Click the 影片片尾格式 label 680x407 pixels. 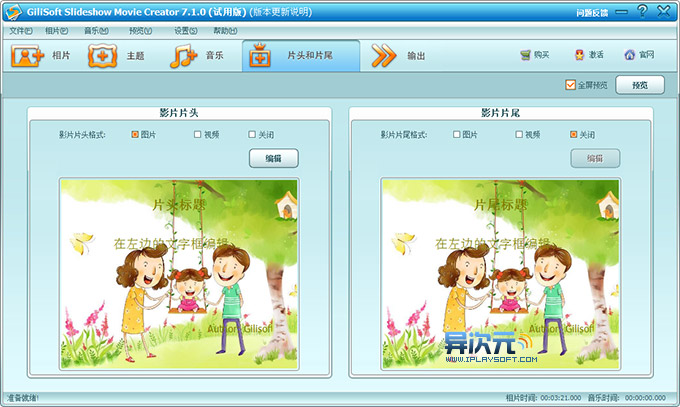[x=404, y=135]
